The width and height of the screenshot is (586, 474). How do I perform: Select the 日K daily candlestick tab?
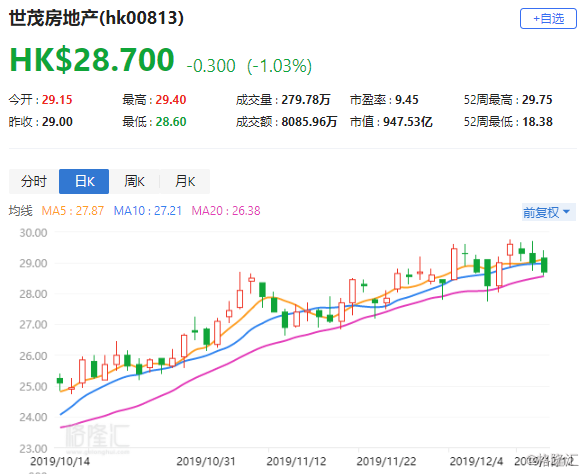click(x=84, y=181)
